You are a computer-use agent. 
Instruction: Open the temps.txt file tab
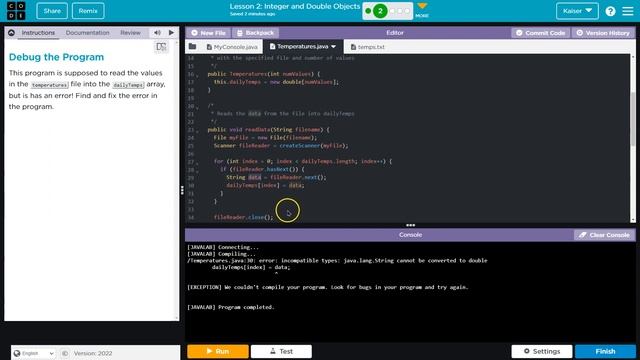coord(368,47)
